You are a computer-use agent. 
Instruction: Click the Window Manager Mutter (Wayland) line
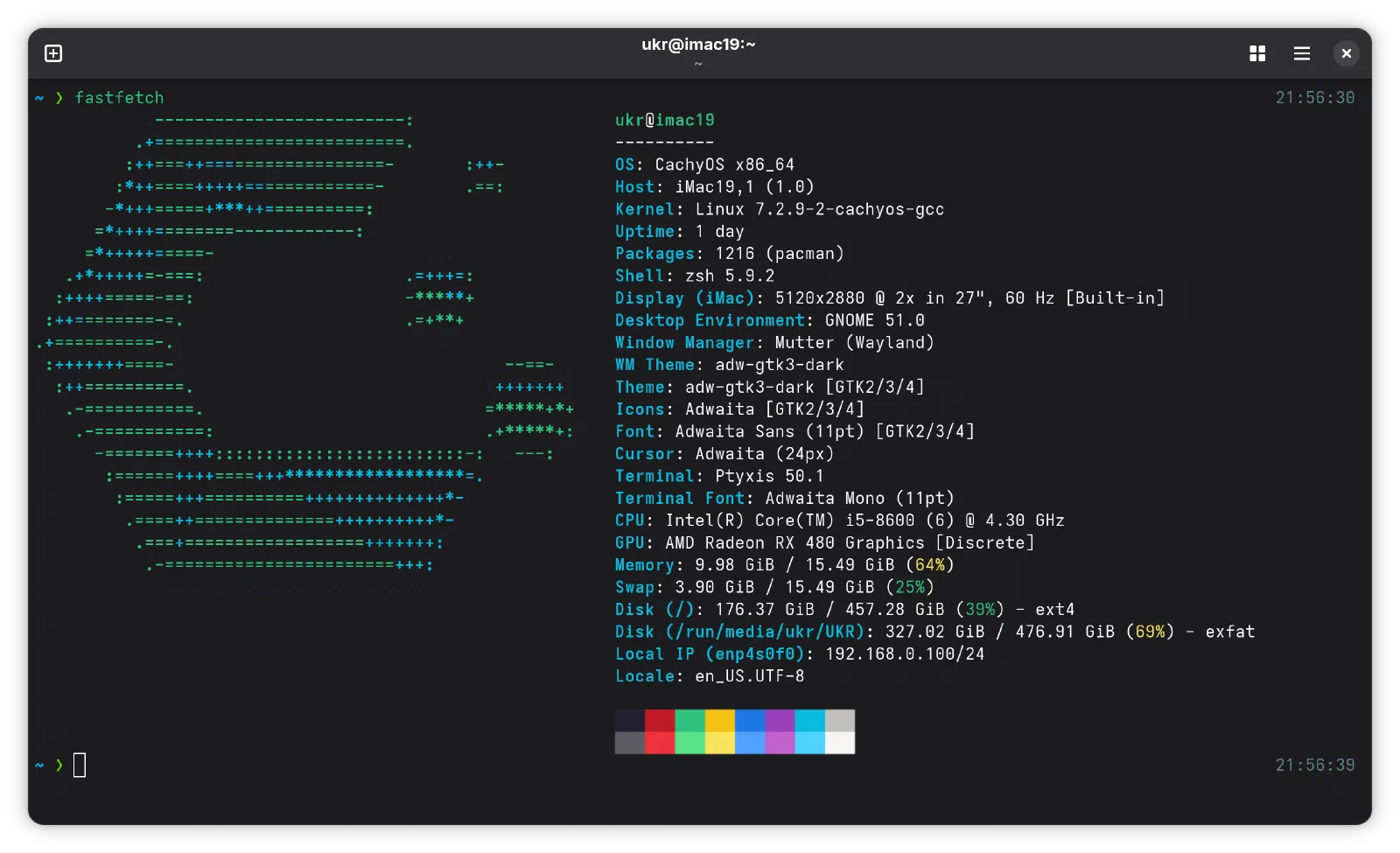pyautogui.click(x=774, y=343)
